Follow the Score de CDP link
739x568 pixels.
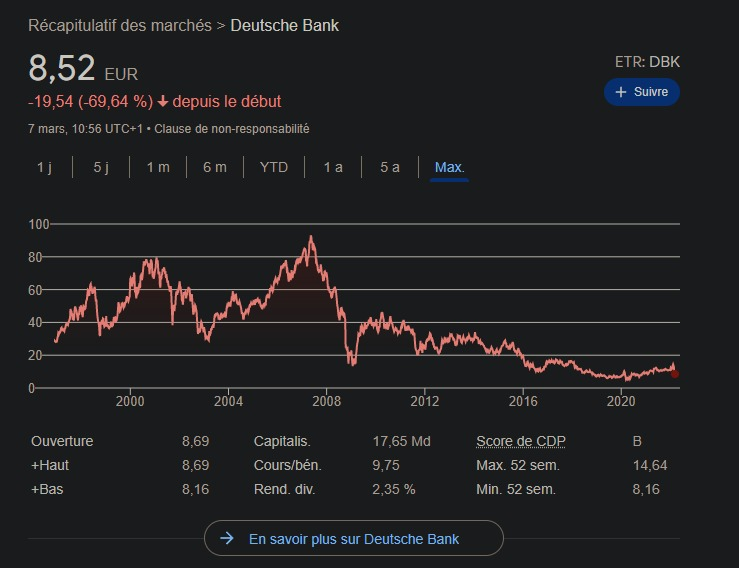click(x=520, y=441)
